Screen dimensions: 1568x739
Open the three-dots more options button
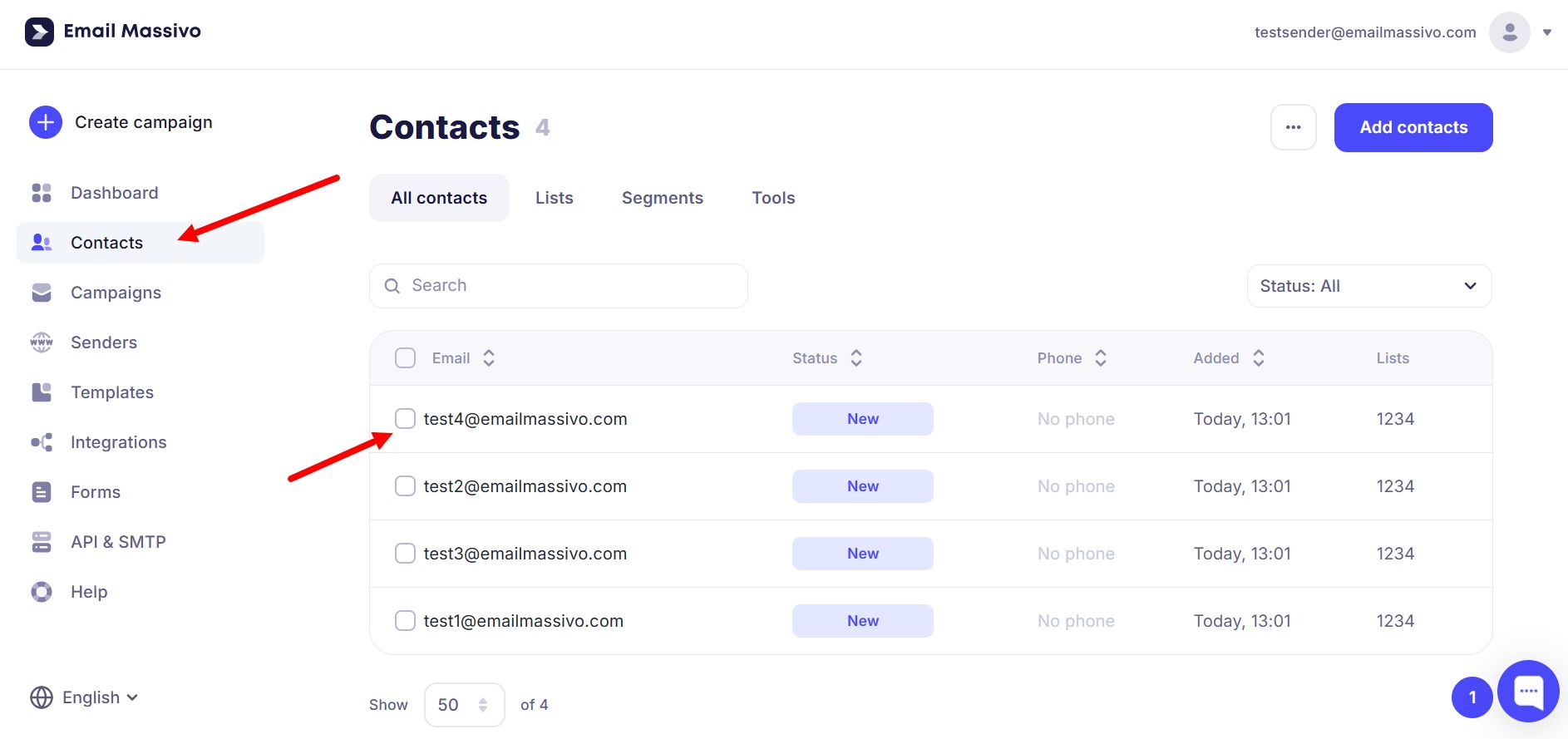click(x=1293, y=127)
